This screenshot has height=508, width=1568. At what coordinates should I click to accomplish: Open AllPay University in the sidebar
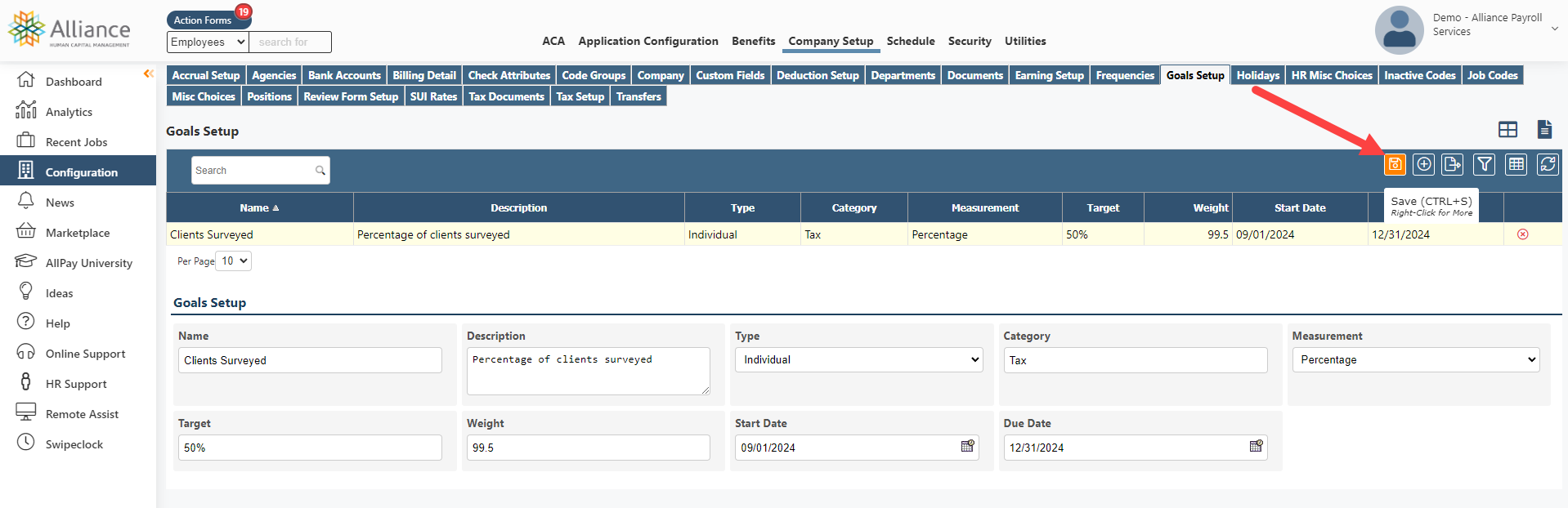88,263
